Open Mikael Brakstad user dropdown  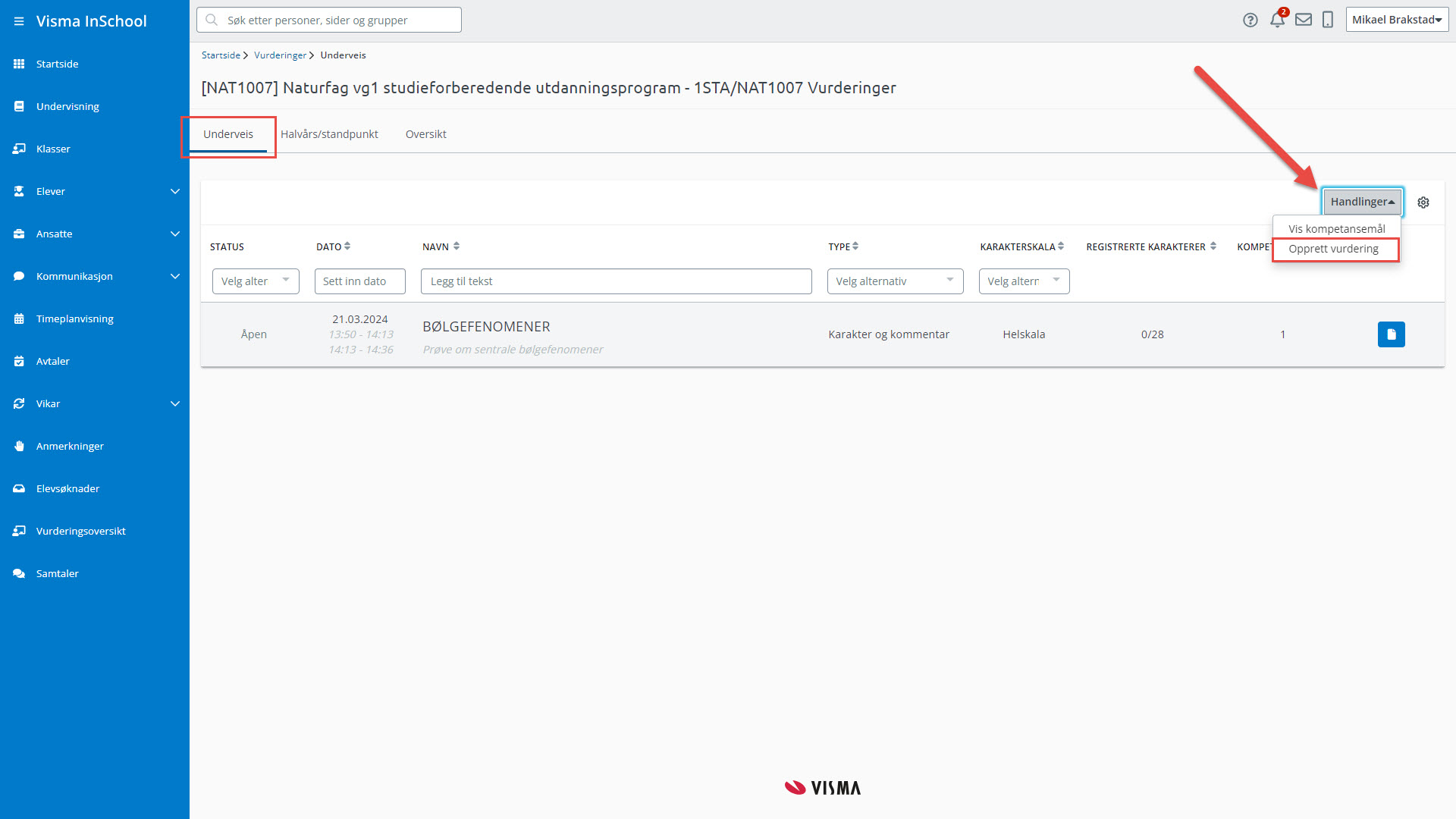pyautogui.click(x=1397, y=20)
